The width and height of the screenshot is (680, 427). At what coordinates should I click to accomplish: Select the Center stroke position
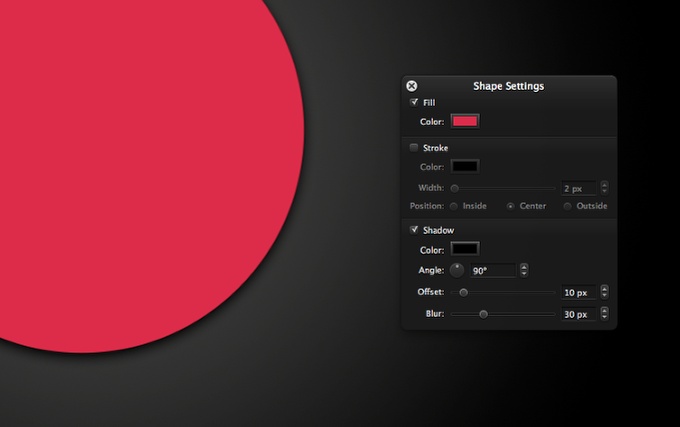click(x=511, y=206)
